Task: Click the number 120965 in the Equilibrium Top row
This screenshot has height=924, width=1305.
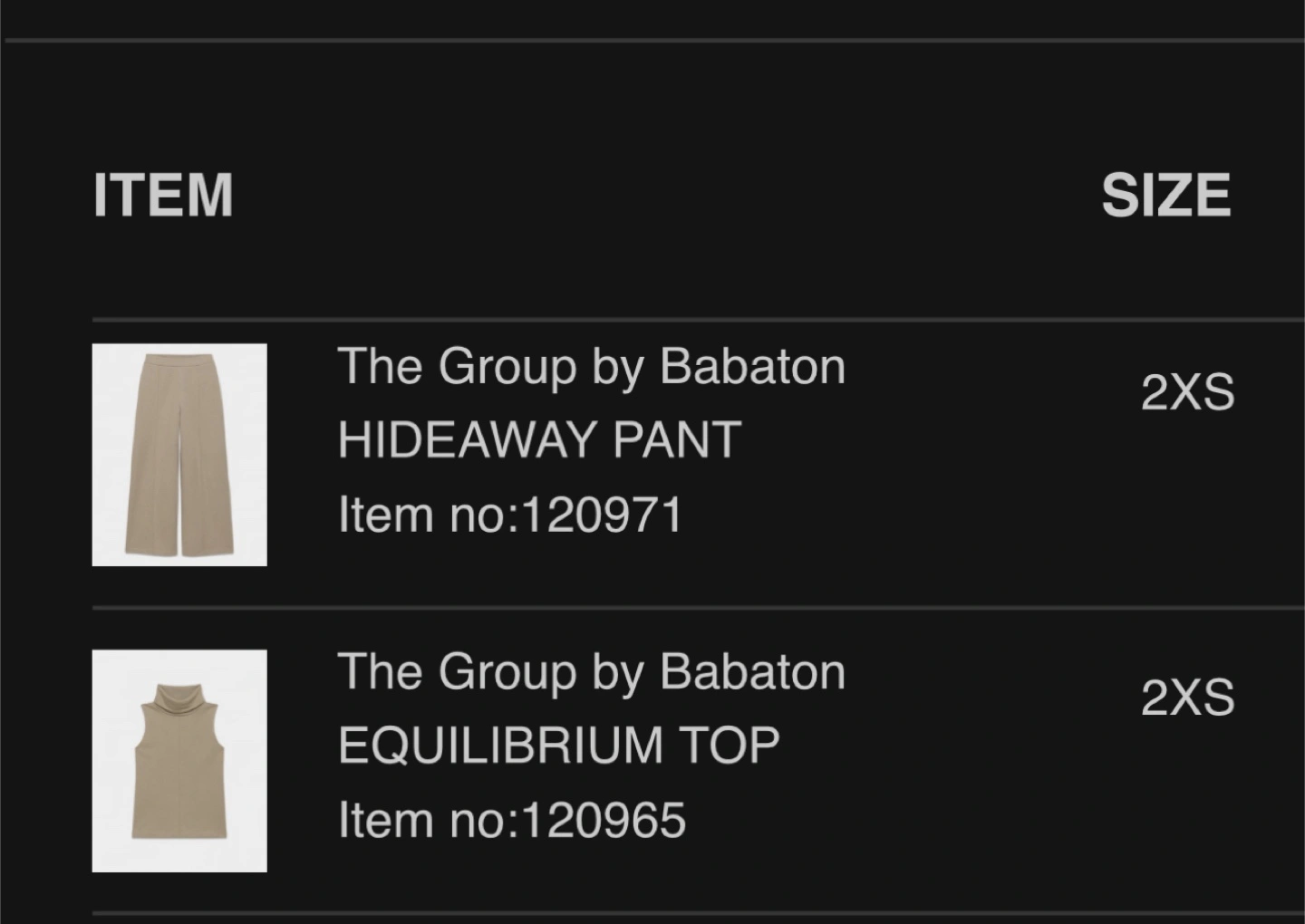Action: (604, 821)
